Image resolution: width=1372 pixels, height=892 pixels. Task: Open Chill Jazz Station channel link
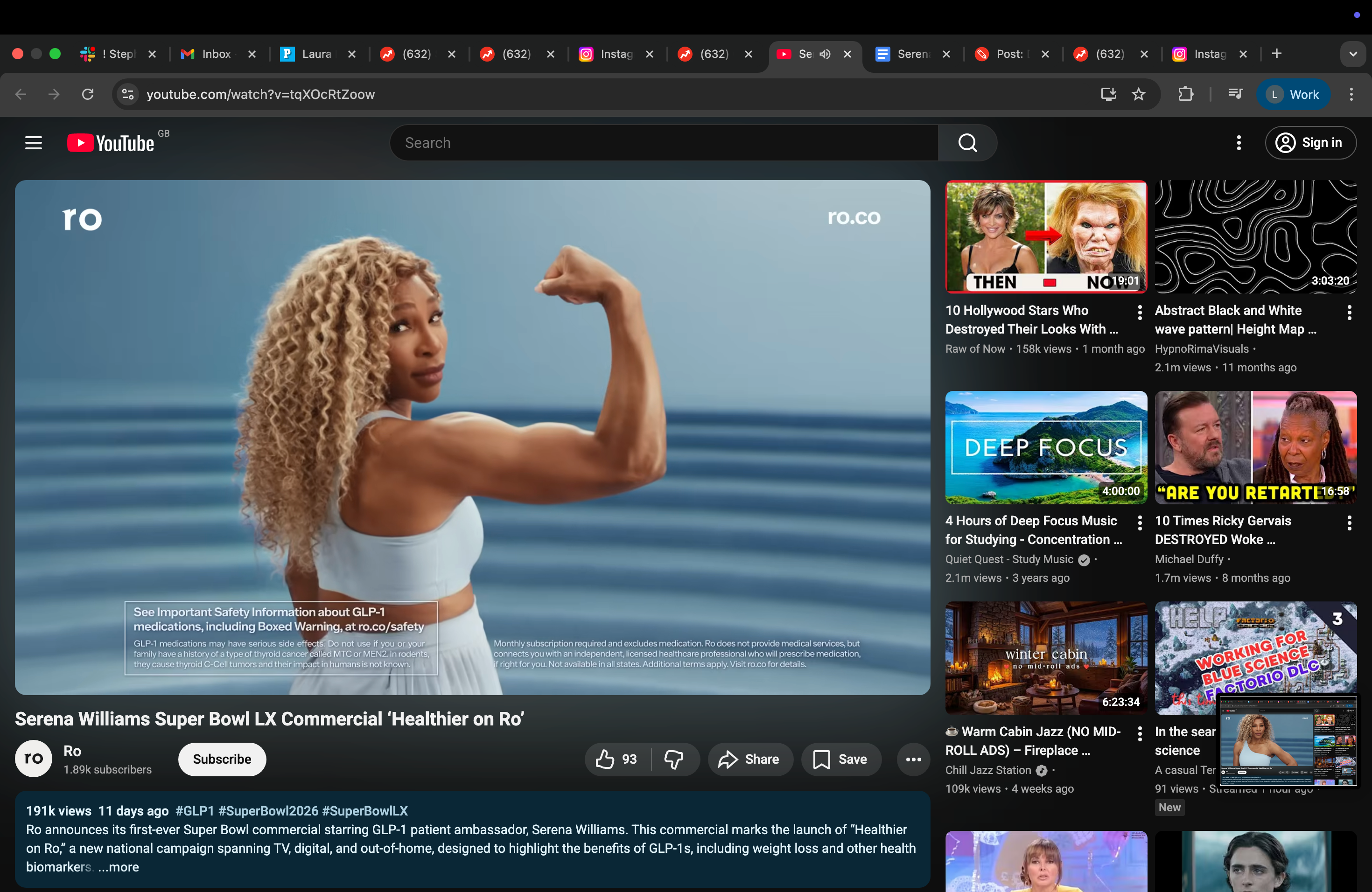click(988, 770)
